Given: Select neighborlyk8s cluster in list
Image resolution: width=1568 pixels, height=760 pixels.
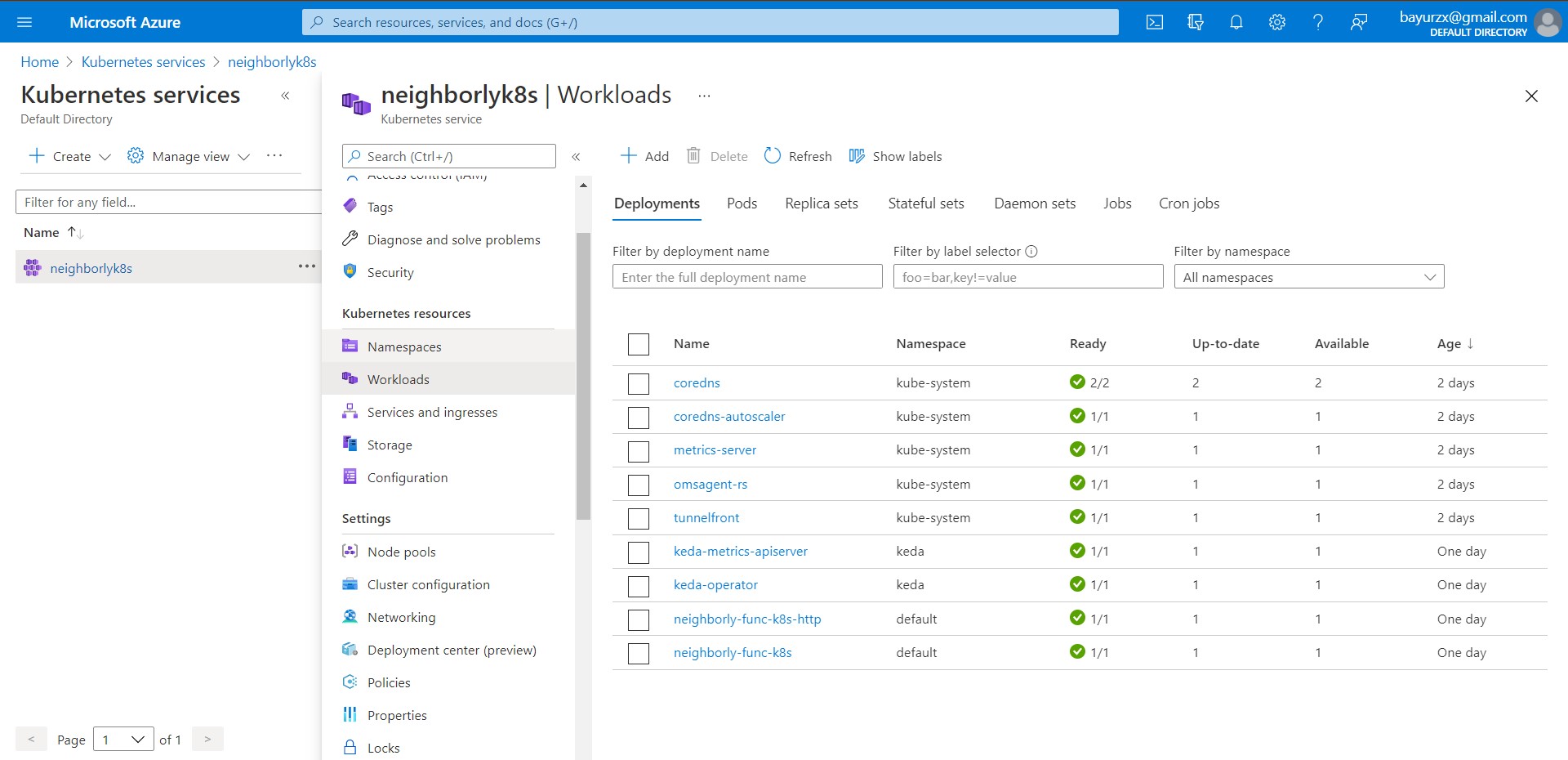Looking at the screenshot, I should (91, 268).
